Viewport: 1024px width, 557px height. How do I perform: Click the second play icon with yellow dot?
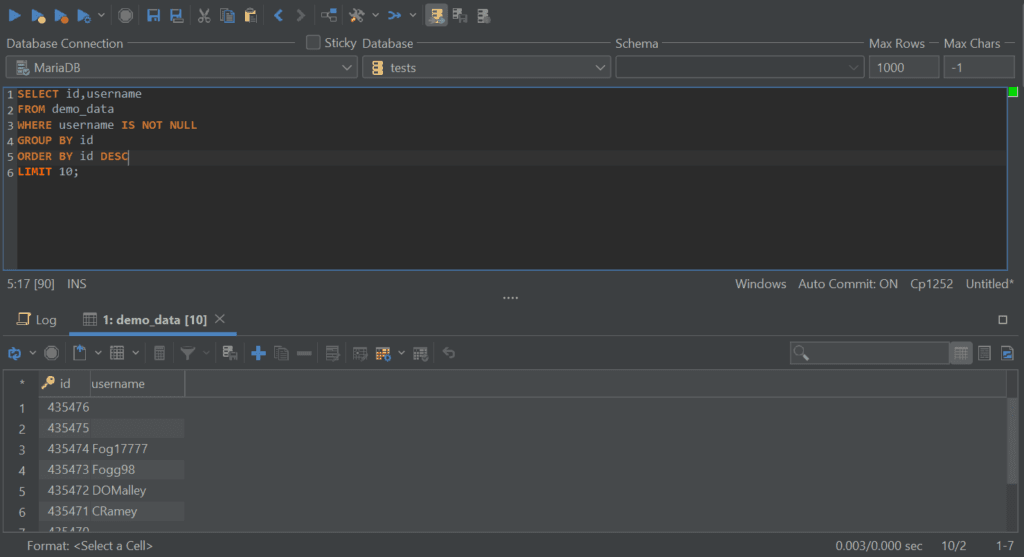38,16
